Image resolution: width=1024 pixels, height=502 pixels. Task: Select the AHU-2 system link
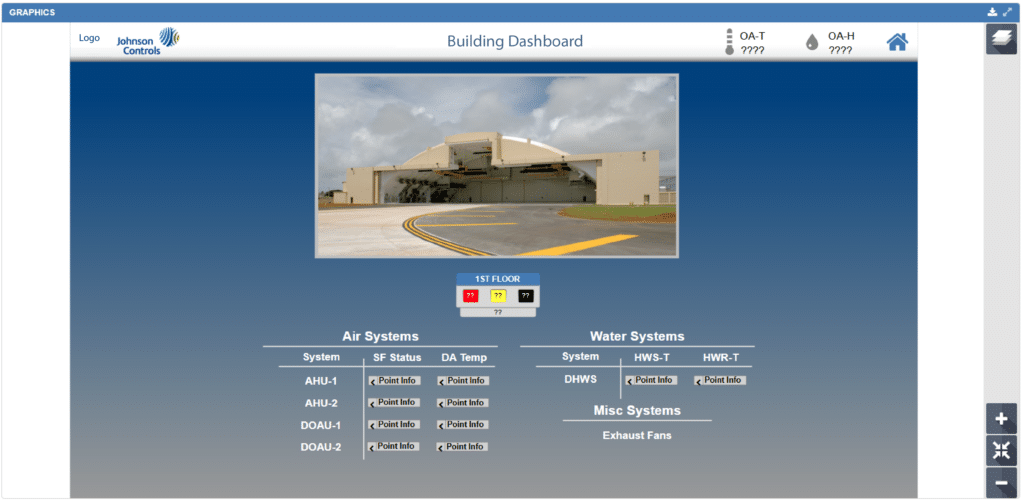coord(321,403)
